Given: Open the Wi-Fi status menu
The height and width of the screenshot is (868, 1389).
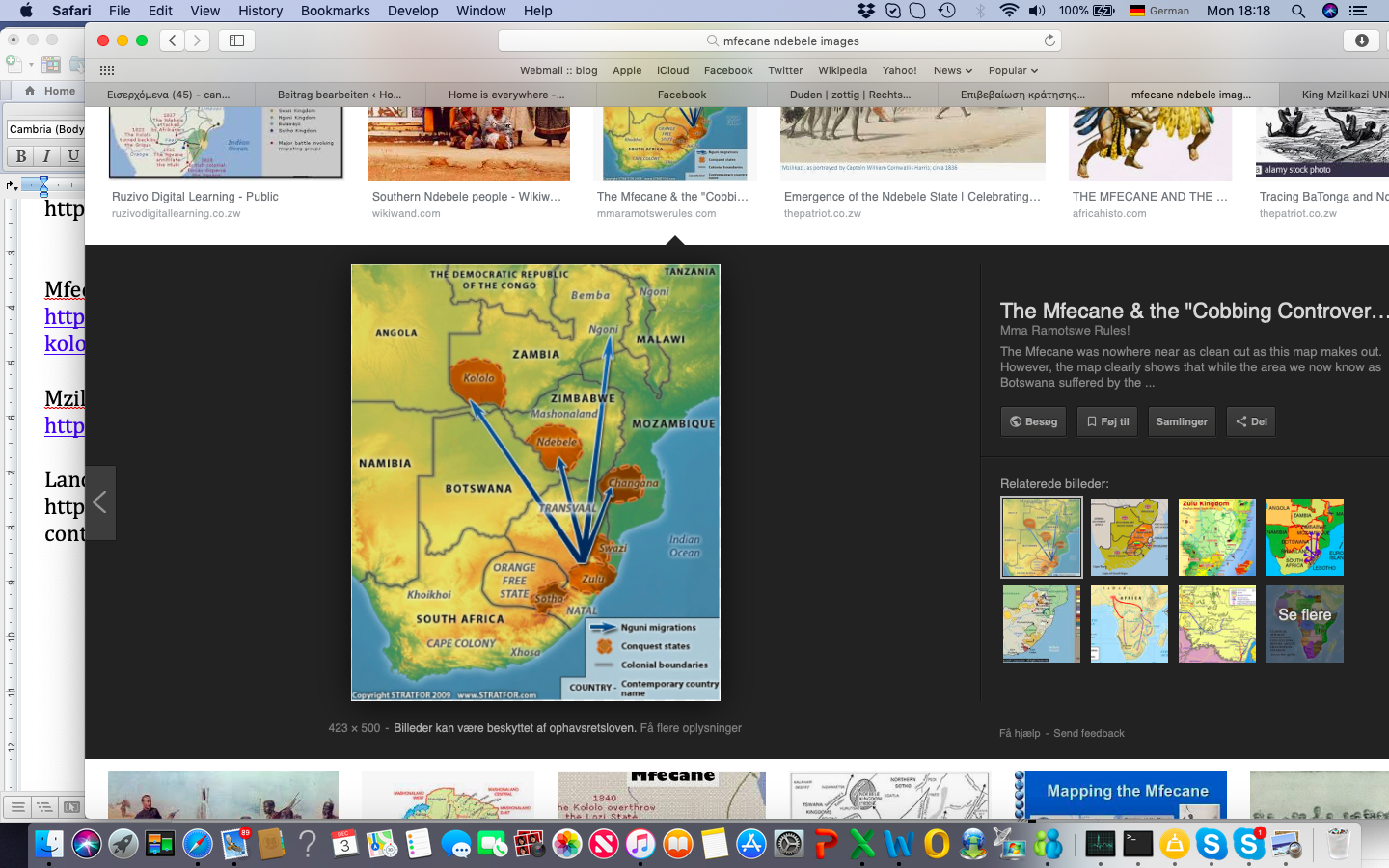Looking at the screenshot, I should (x=1009, y=11).
